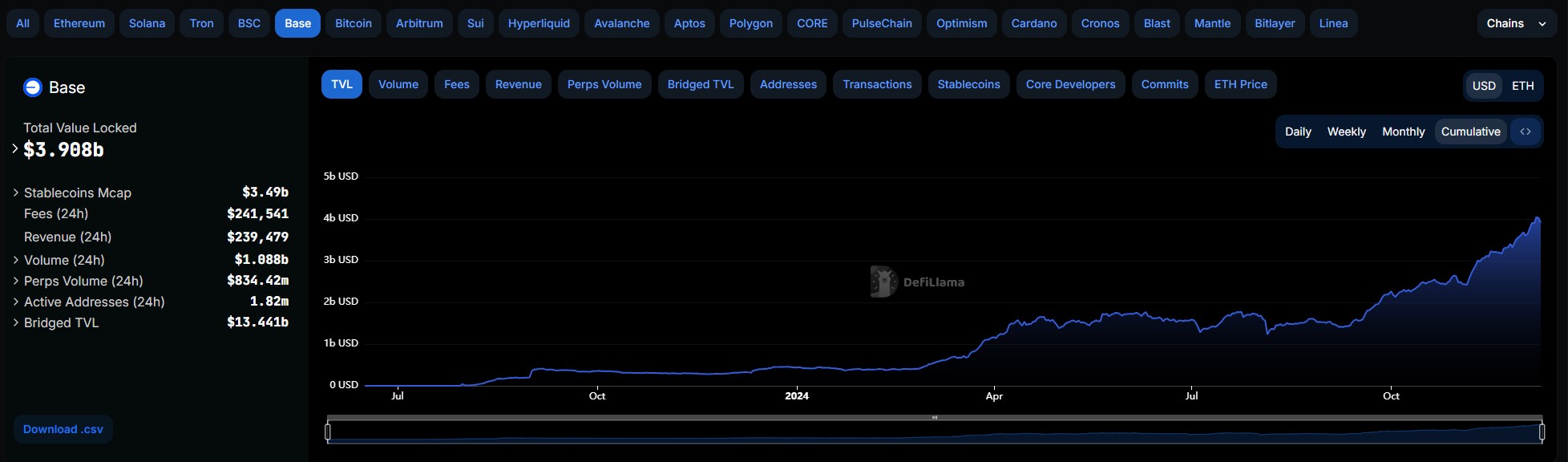Toggle the Transactions chart metric
The height and width of the screenshot is (462, 1568).
point(877,84)
